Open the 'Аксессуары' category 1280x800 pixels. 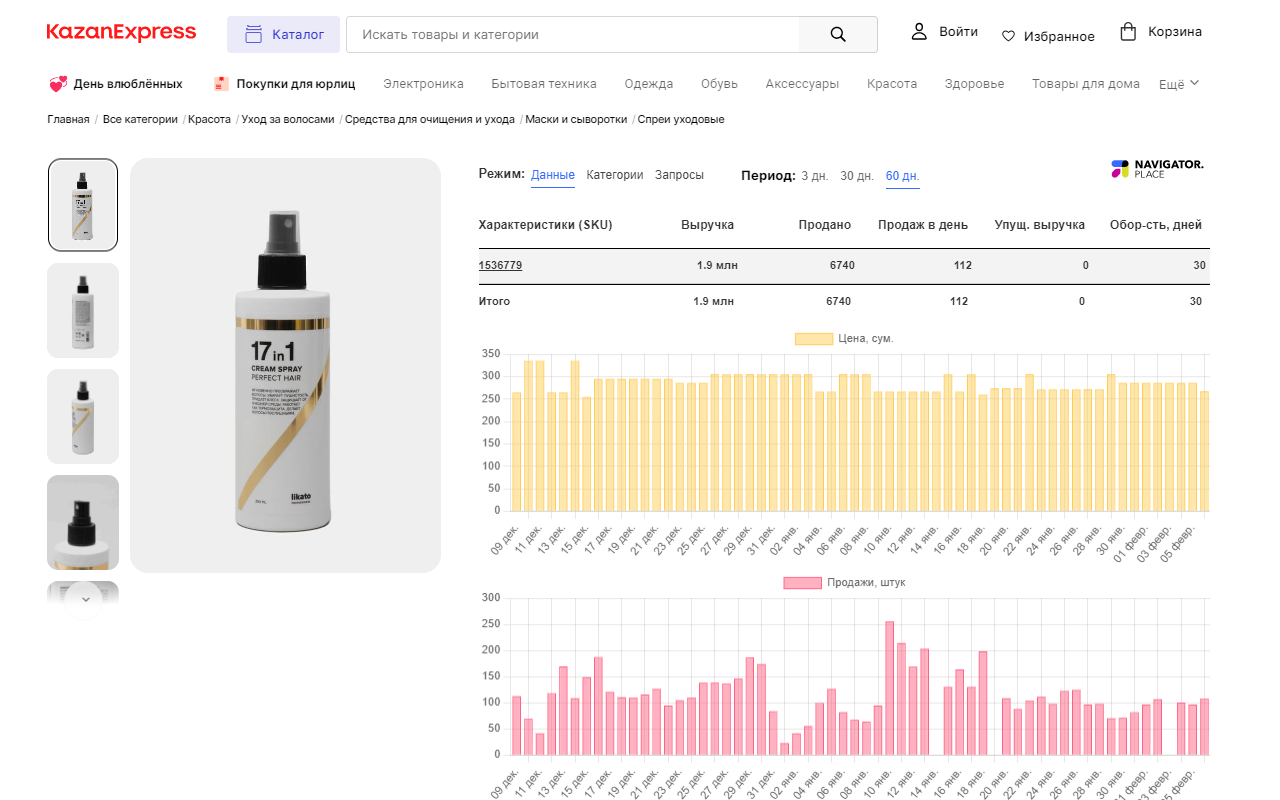[802, 84]
